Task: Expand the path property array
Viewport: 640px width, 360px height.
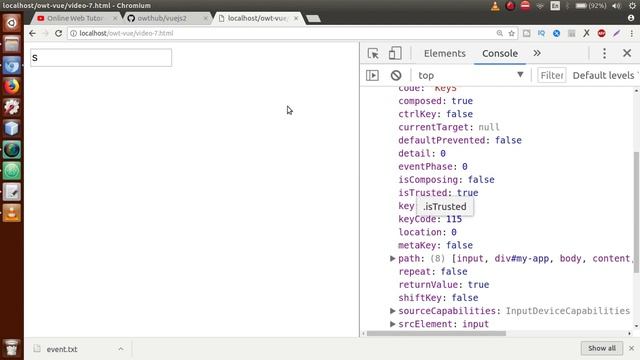Action: tap(392, 258)
